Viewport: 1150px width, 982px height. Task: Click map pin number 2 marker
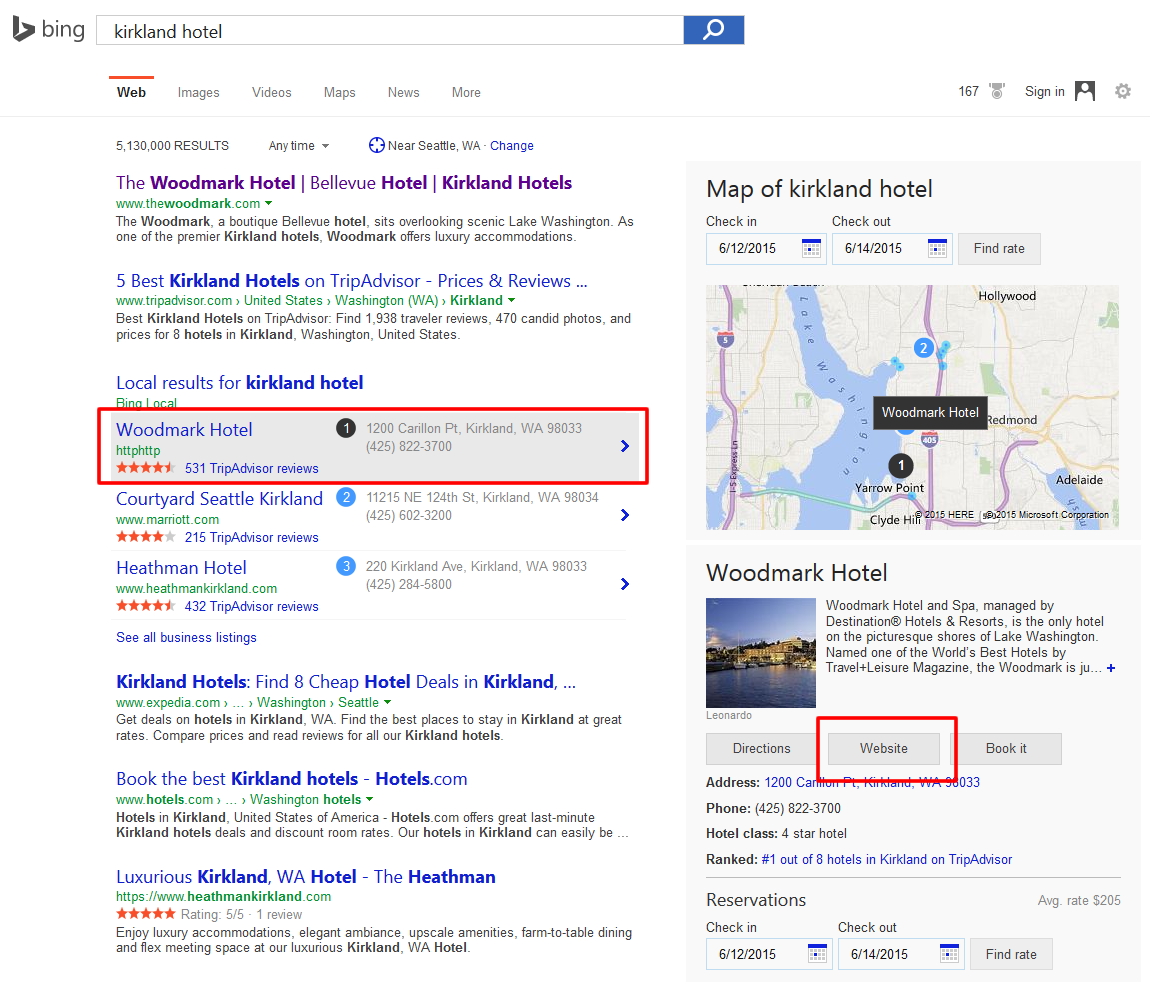coord(924,348)
